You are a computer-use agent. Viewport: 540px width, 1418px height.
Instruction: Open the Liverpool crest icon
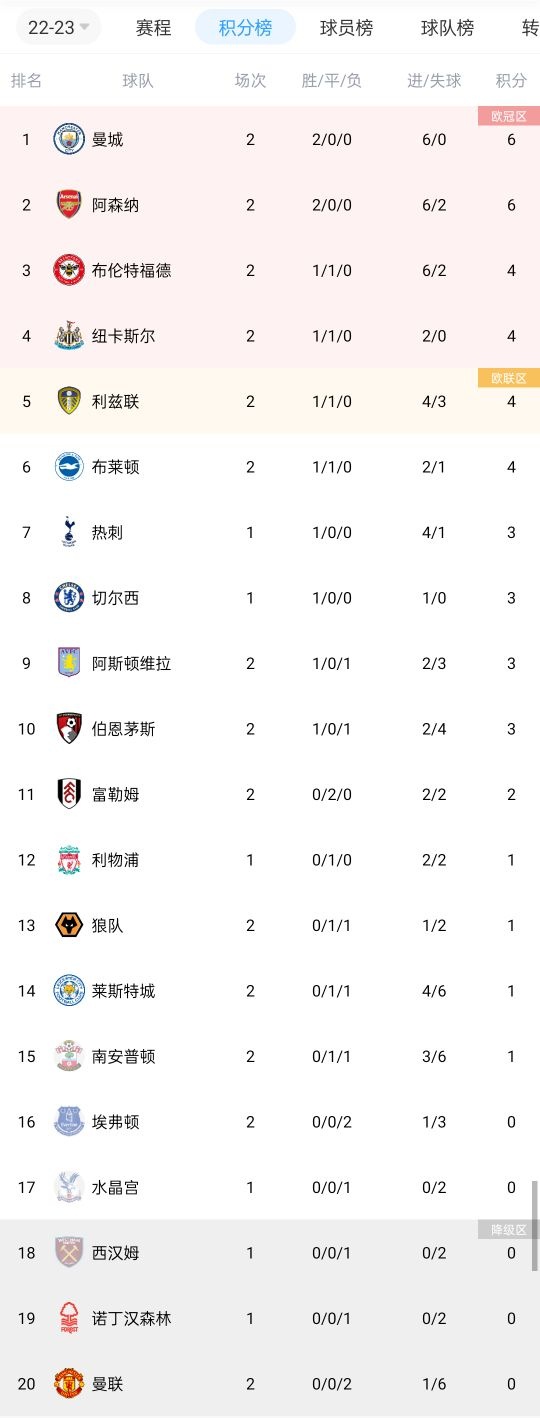(x=69, y=860)
